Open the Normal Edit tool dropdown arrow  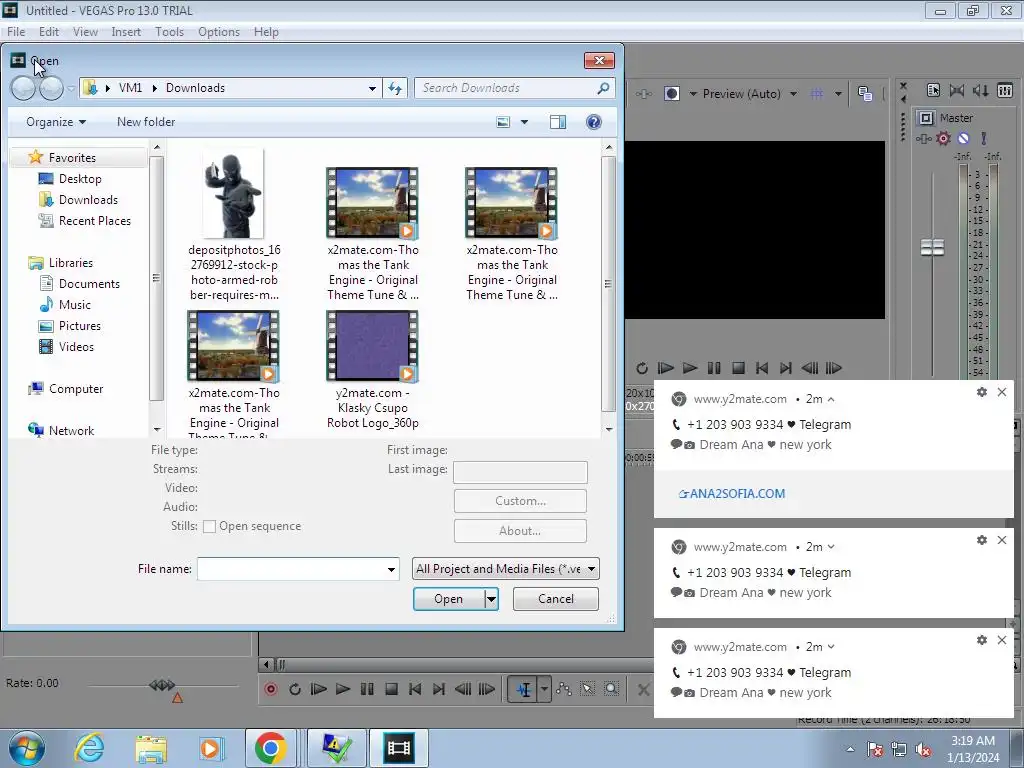point(544,689)
